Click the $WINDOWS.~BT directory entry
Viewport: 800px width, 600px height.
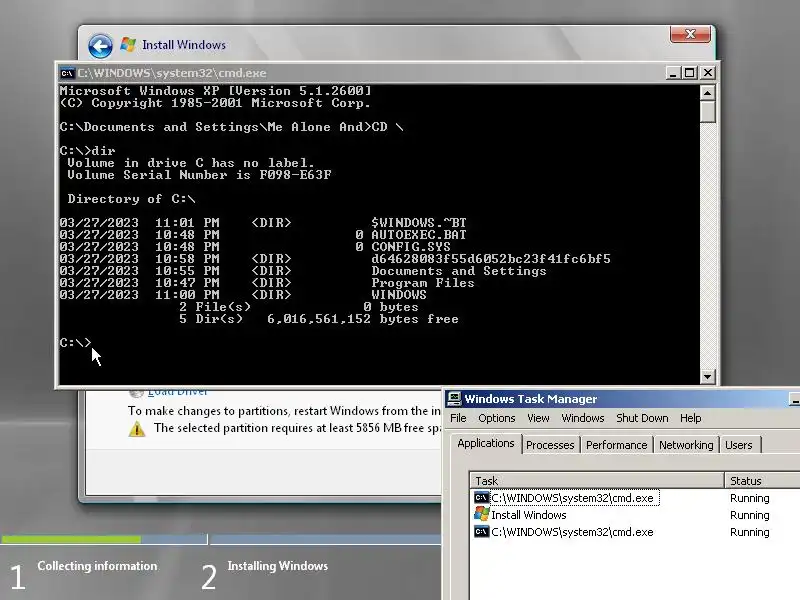pos(418,222)
